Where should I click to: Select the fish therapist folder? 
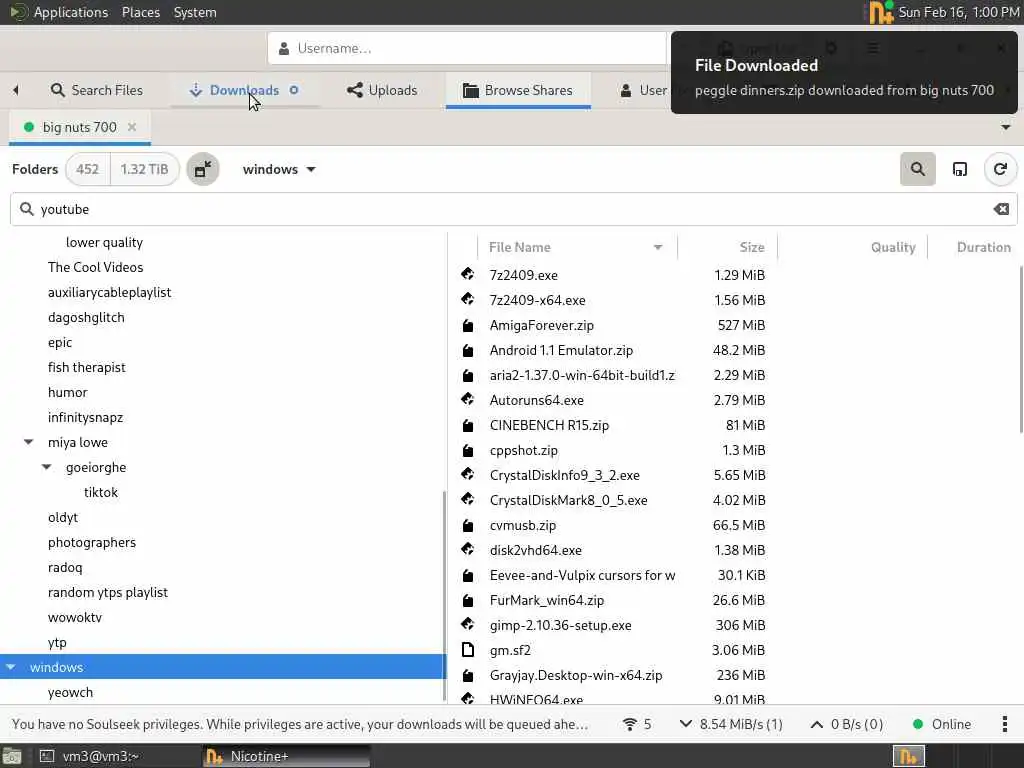(x=86, y=367)
